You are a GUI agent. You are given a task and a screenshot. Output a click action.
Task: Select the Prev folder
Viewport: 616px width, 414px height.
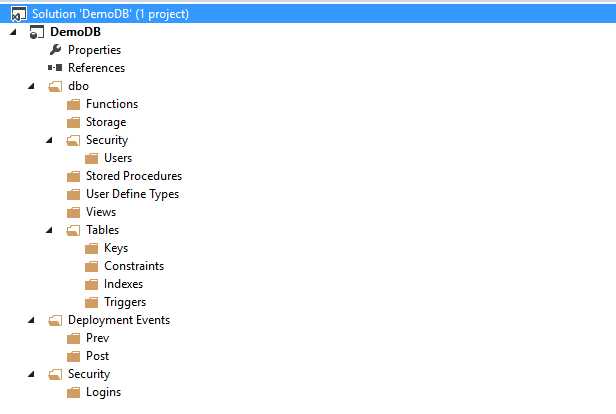(97, 338)
